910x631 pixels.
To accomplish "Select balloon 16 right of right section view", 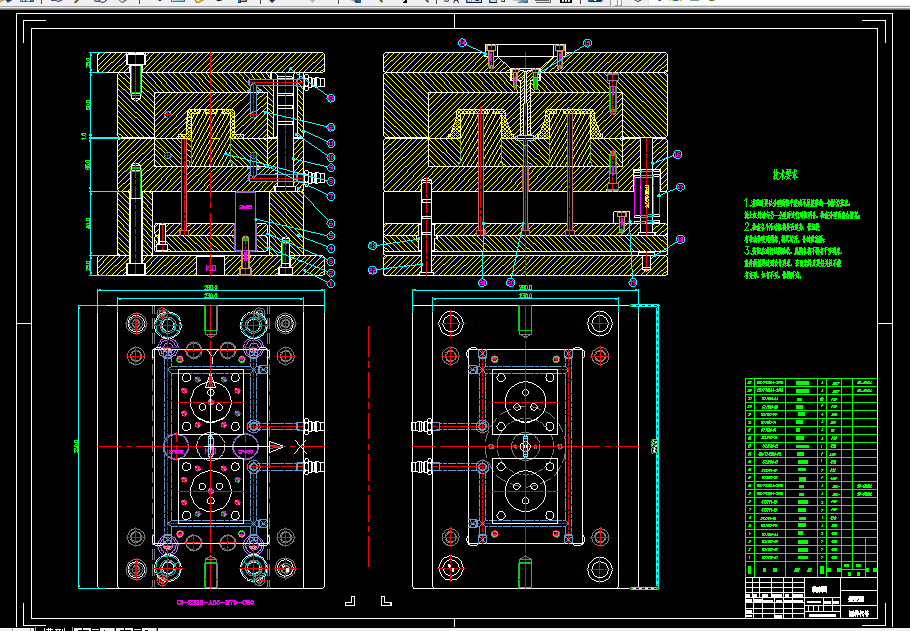I will [x=677, y=154].
